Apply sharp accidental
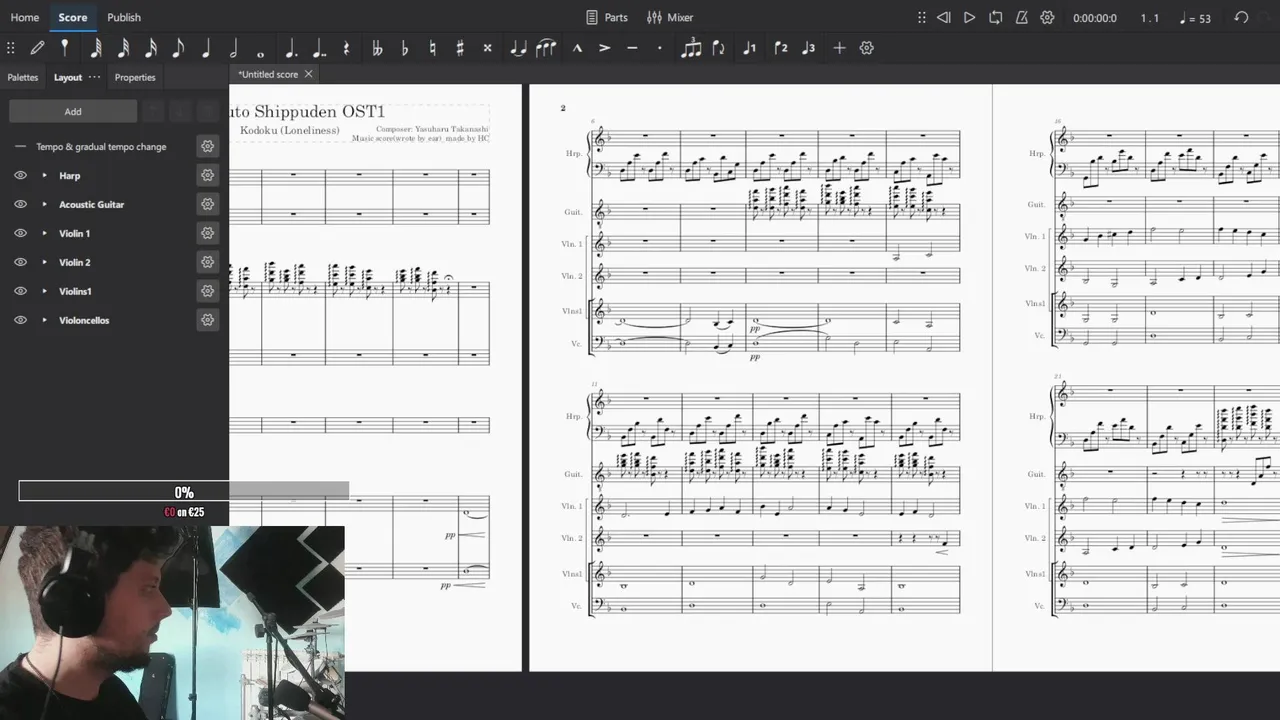The width and height of the screenshot is (1280, 720). click(460, 48)
